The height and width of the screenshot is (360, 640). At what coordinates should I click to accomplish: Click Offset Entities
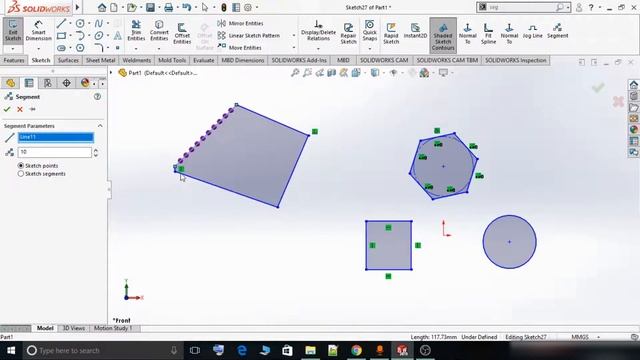[182, 33]
